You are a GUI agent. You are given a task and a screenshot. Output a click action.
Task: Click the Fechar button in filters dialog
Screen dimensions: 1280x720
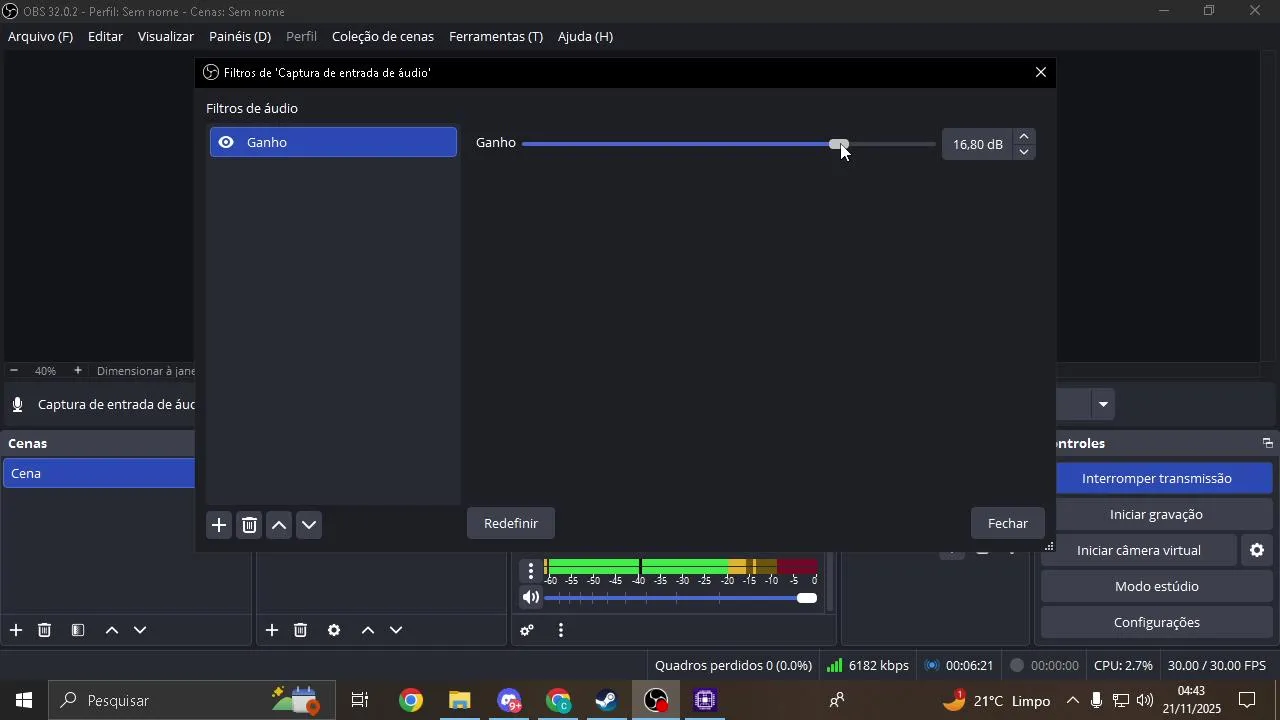(x=1008, y=523)
